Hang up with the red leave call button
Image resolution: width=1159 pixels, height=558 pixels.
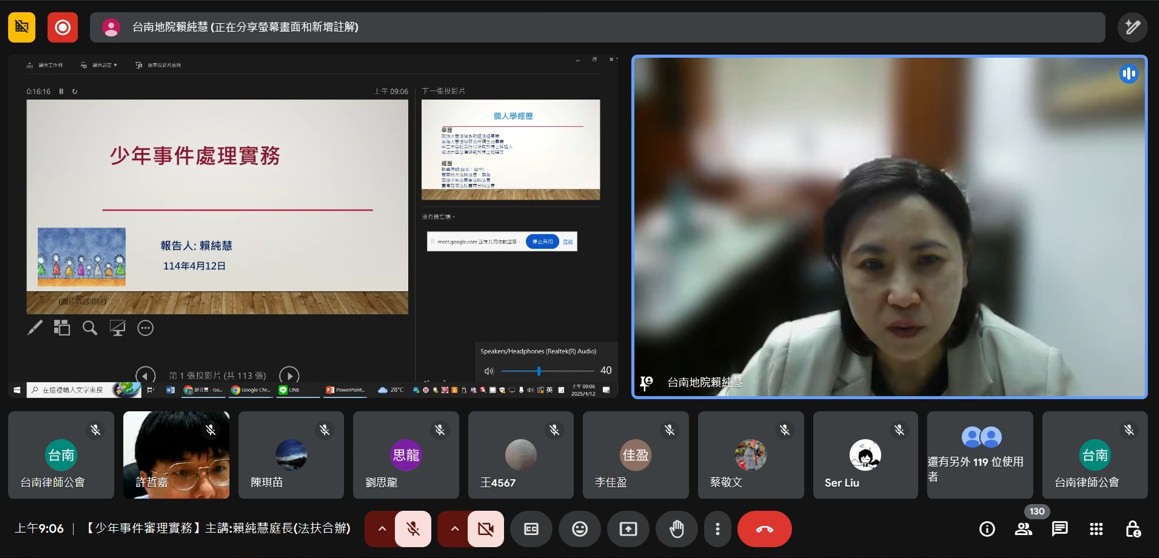click(x=764, y=529)
